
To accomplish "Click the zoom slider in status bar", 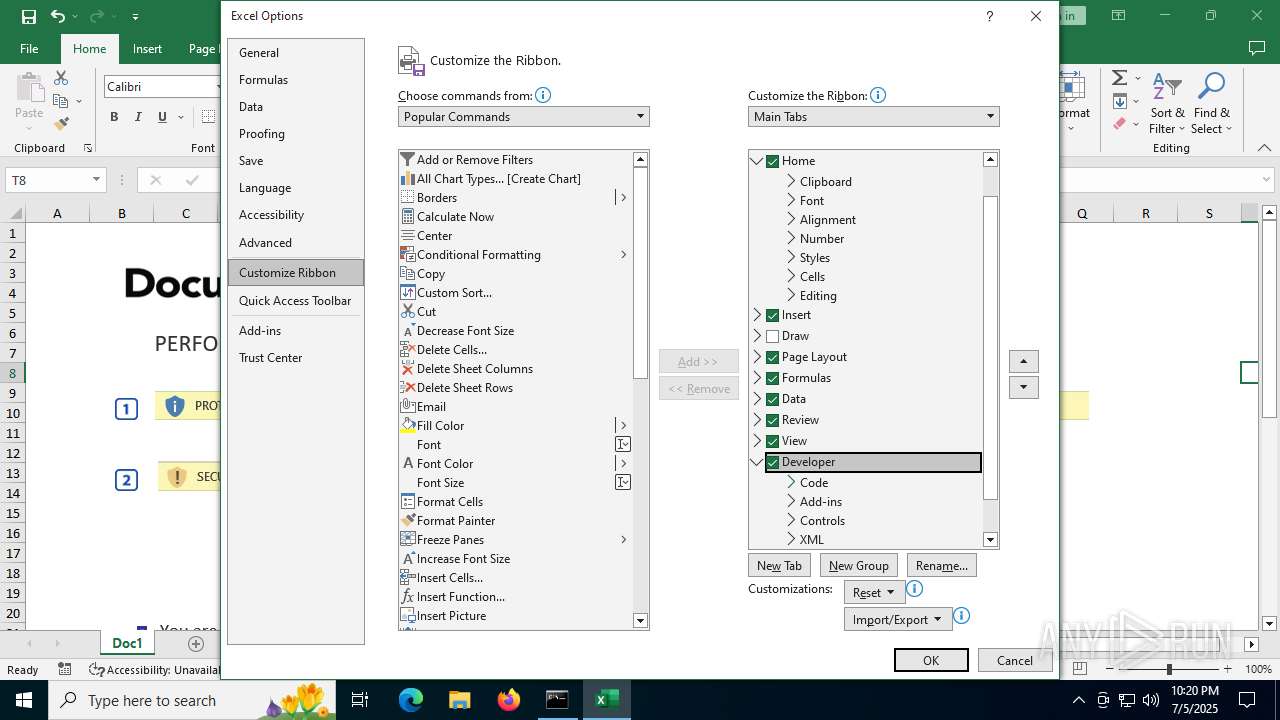I will click(1168, 669).
